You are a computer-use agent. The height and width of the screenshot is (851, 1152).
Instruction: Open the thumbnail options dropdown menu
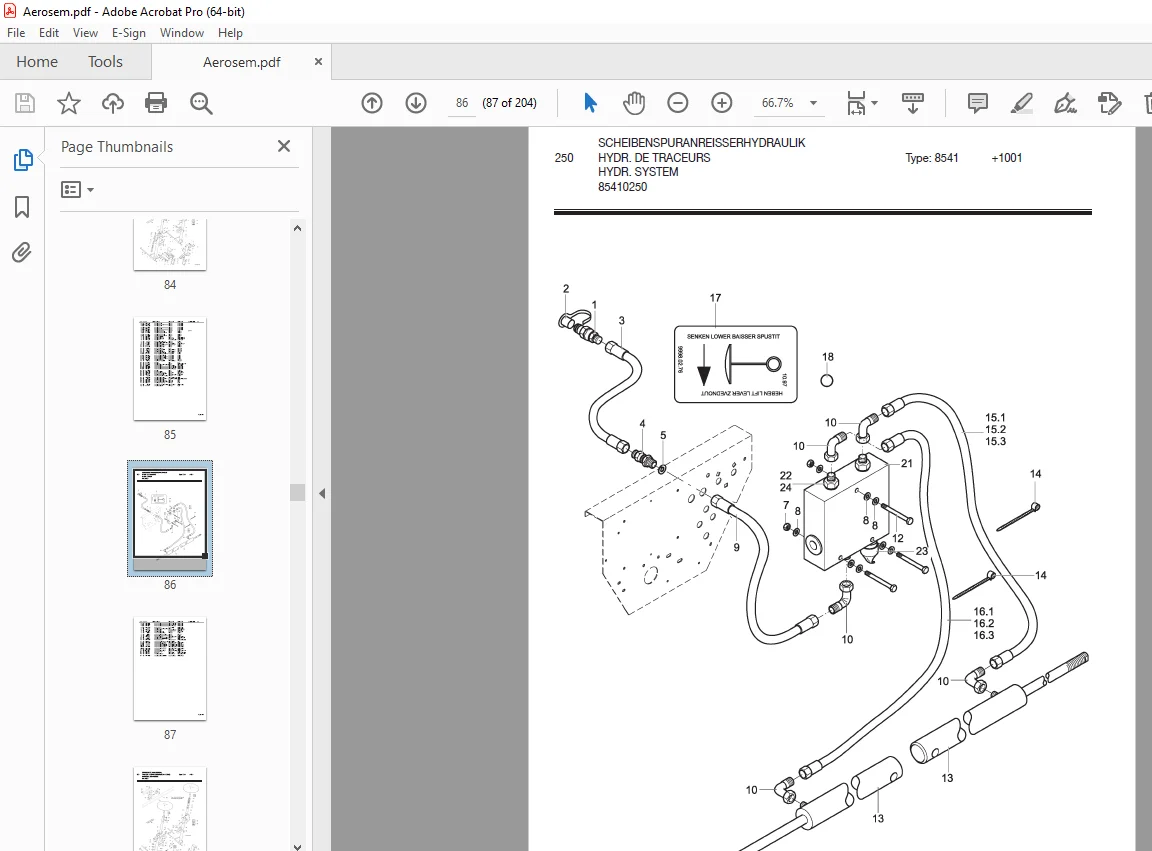(77, 190)
